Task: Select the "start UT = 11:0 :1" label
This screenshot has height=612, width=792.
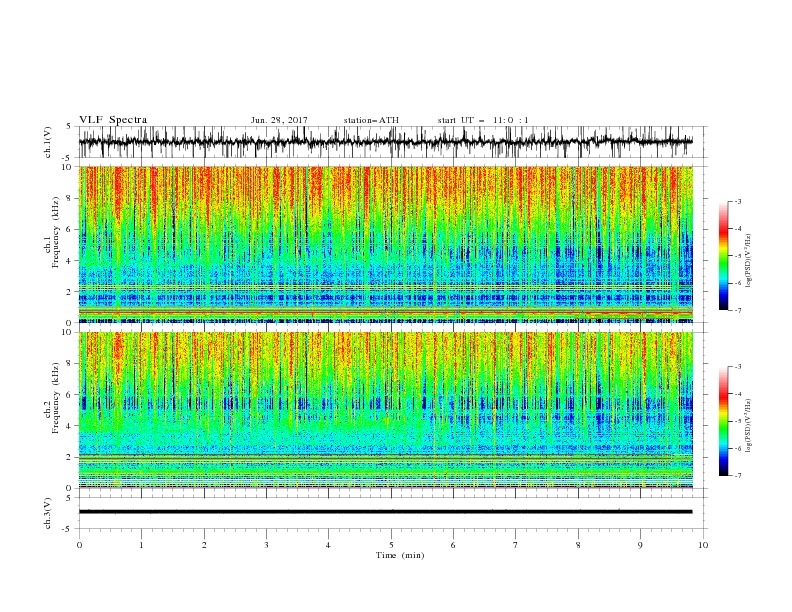Action: pos(483,120)
